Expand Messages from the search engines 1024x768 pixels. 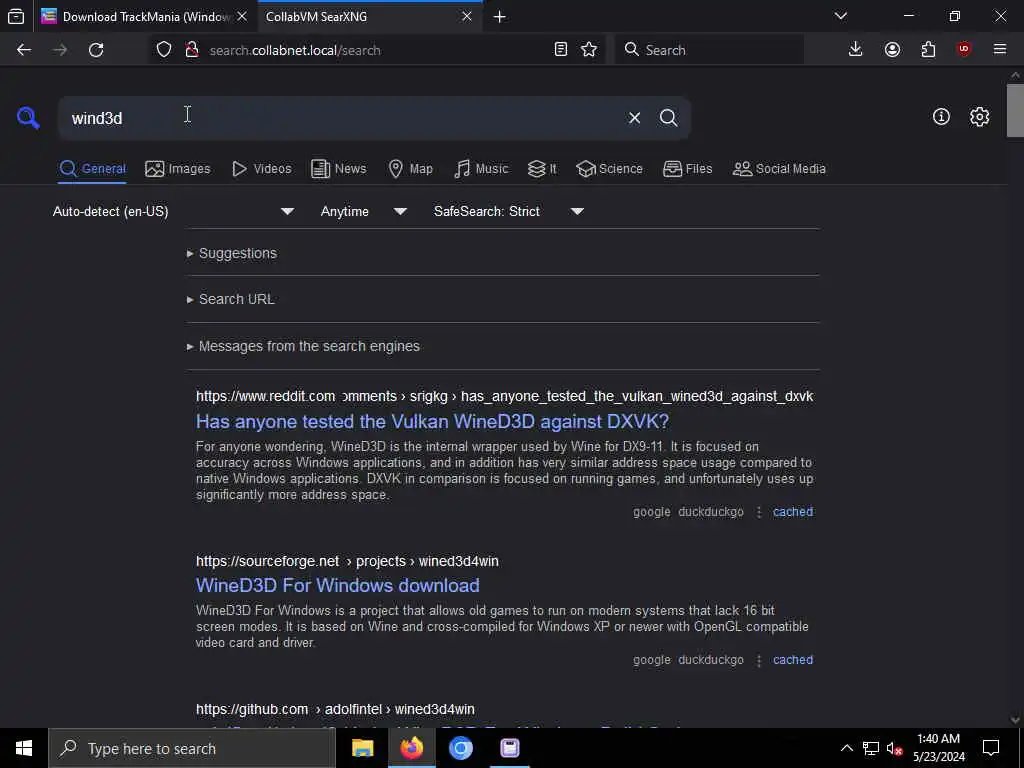[x=309, y=346]
